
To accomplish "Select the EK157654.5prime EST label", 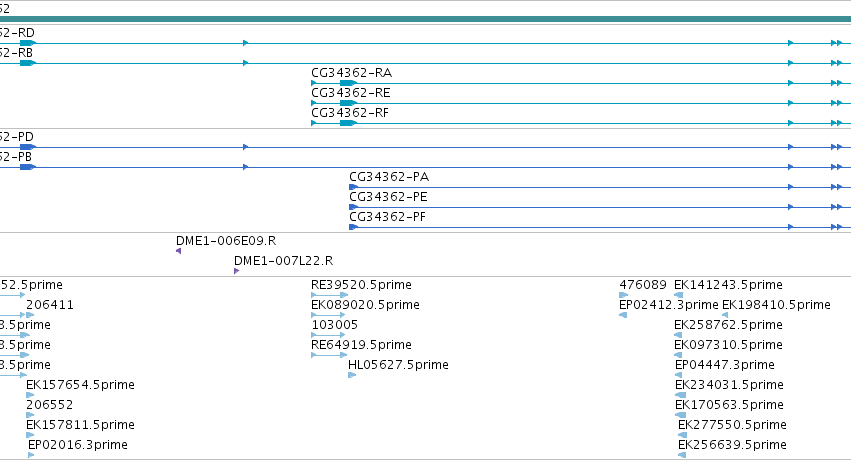I will point(80,385).
